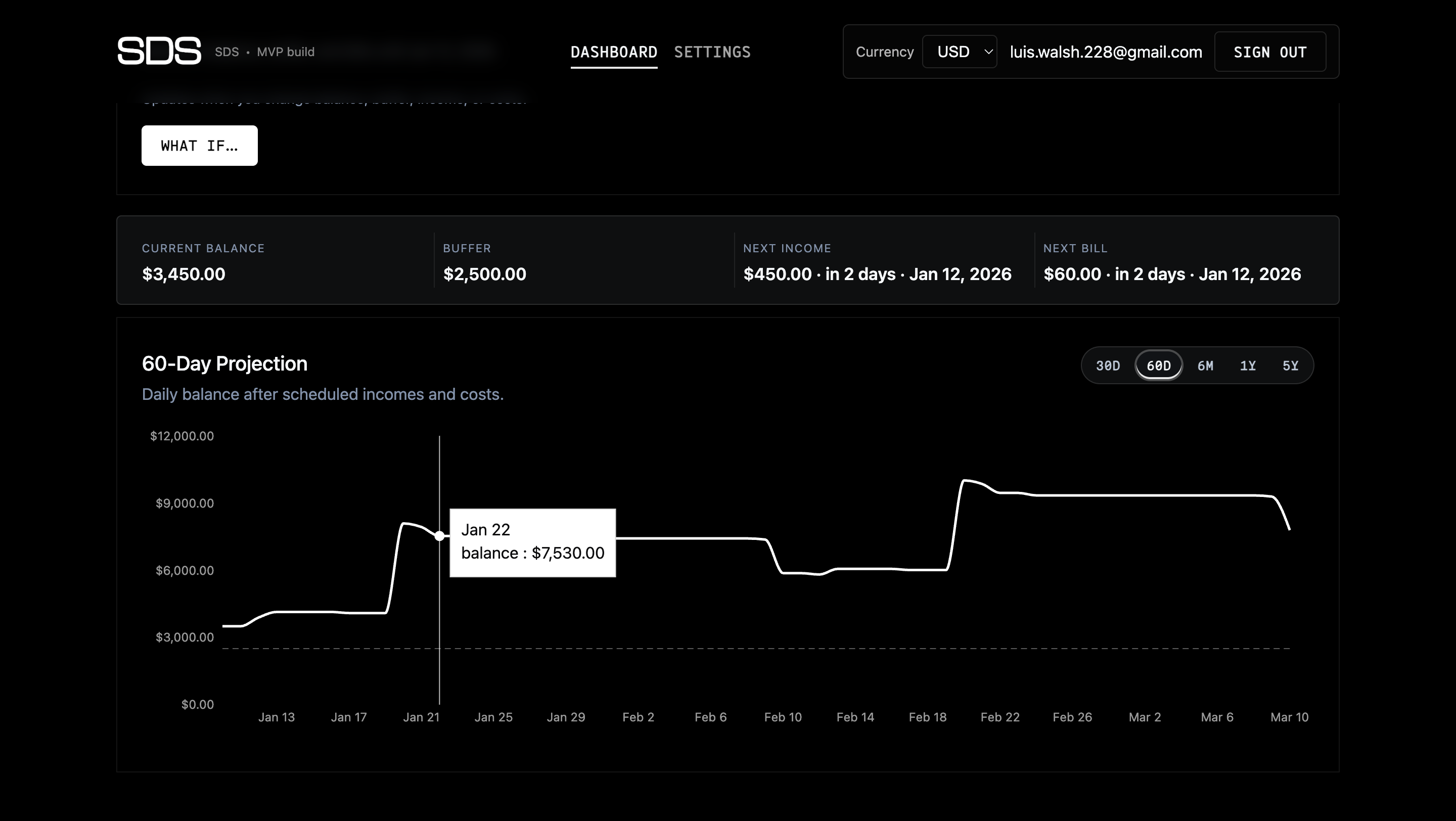Click the Feb 18 x-axis label

pyautogui.click(x=928, y=717)
